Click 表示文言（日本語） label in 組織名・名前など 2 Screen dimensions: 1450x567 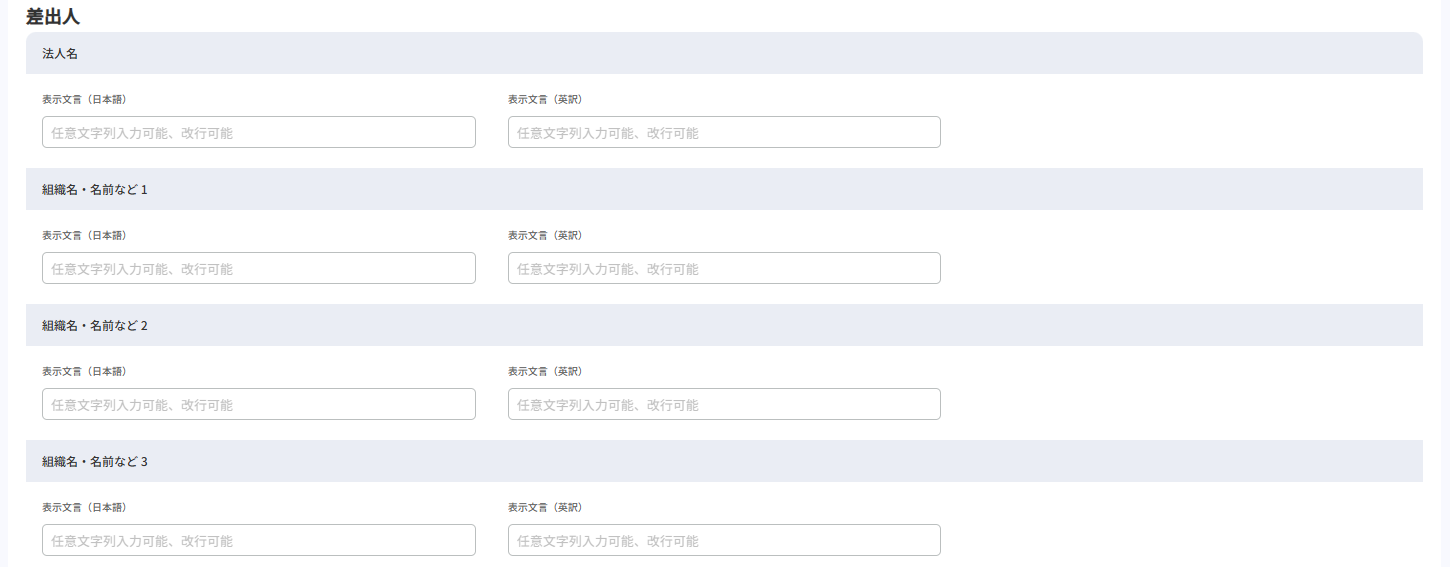coord(84,372)
